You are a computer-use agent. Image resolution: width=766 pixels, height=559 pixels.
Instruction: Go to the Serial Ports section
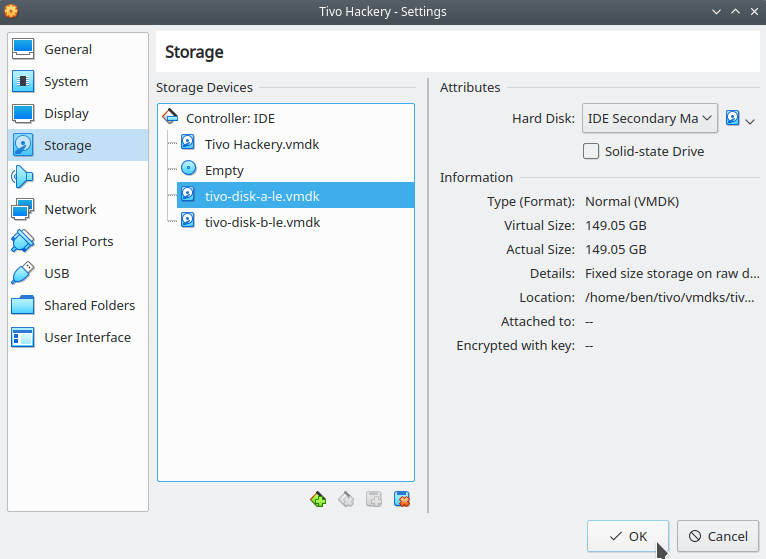tap(78, 241)
